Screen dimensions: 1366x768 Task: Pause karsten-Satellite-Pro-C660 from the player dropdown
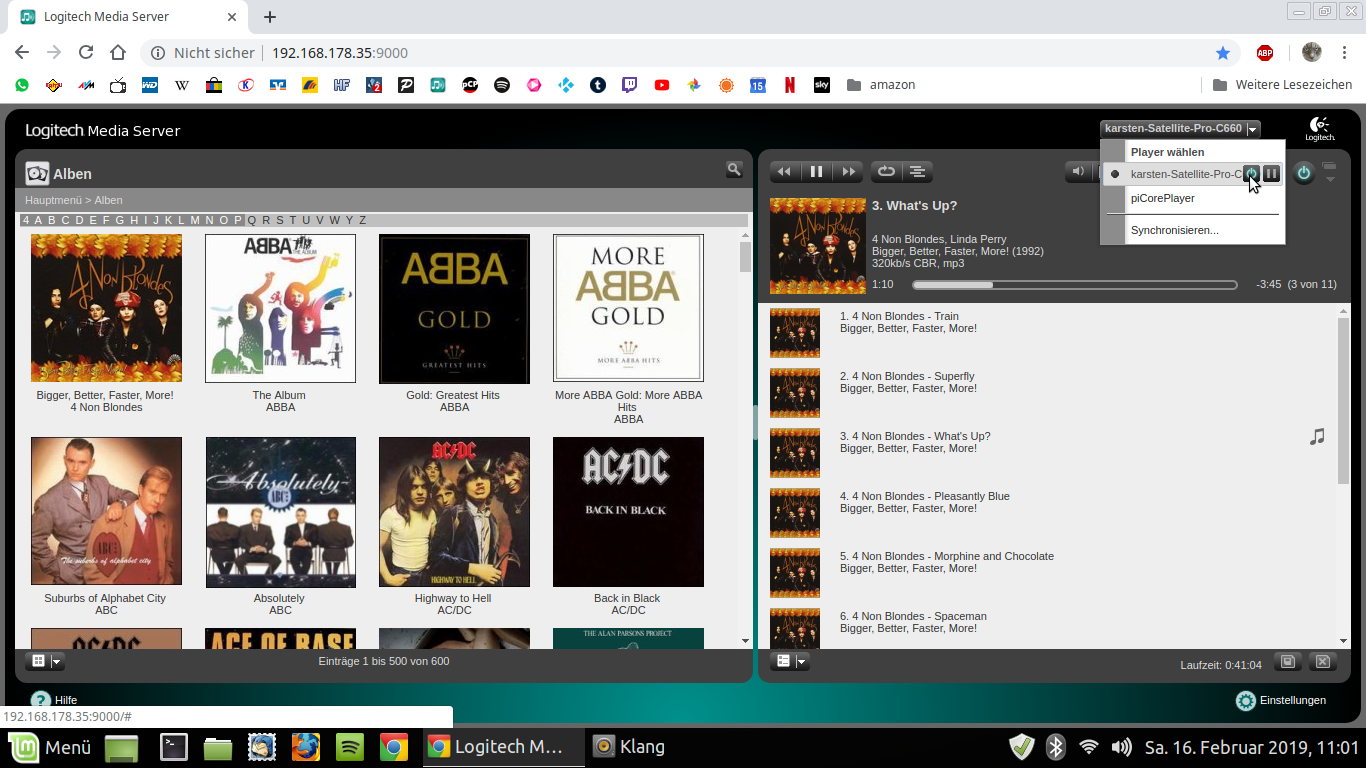click(x=1271, y=174)
